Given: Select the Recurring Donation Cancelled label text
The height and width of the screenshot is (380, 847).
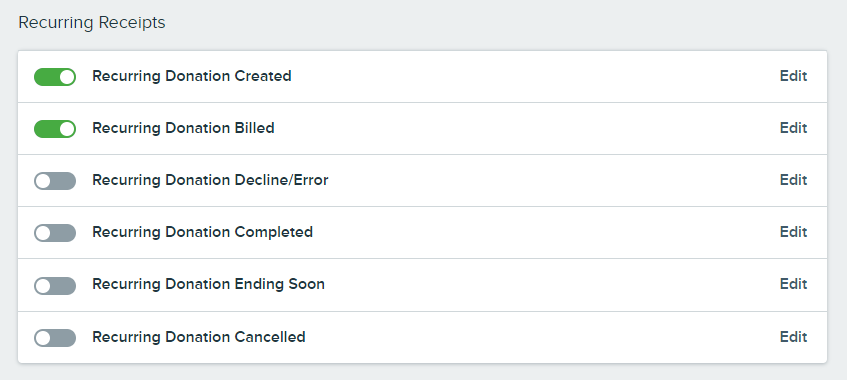Looking at the screenshot, I should [199, 337].
